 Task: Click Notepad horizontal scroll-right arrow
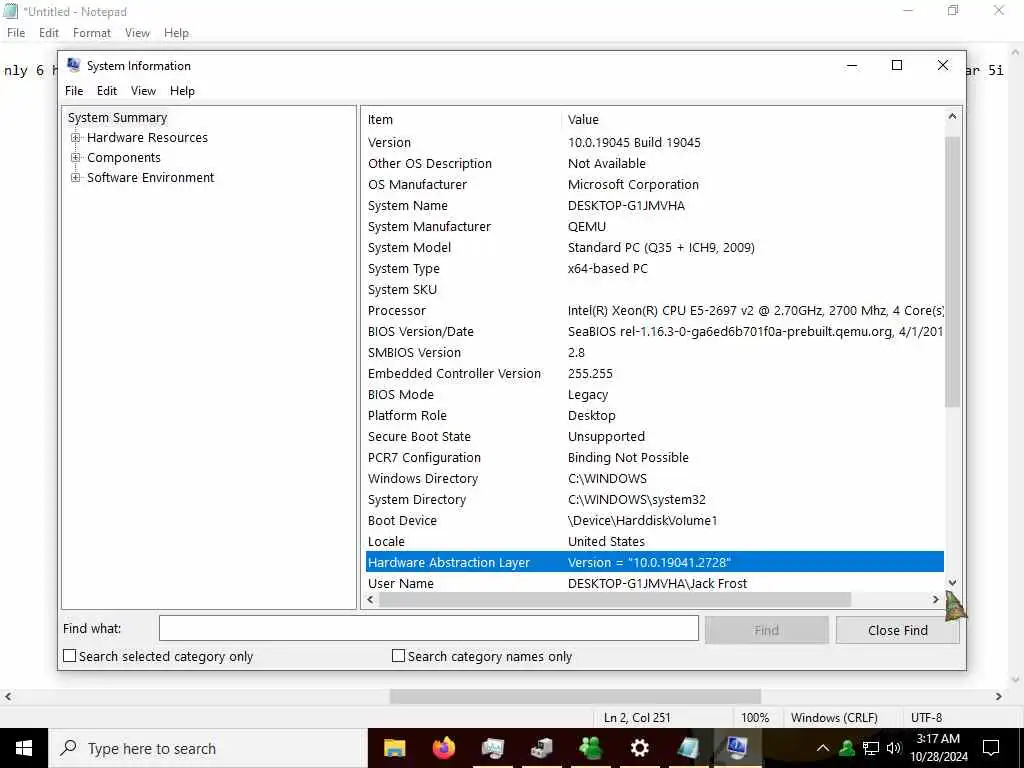pyautogui.click(x=999, y=697)
